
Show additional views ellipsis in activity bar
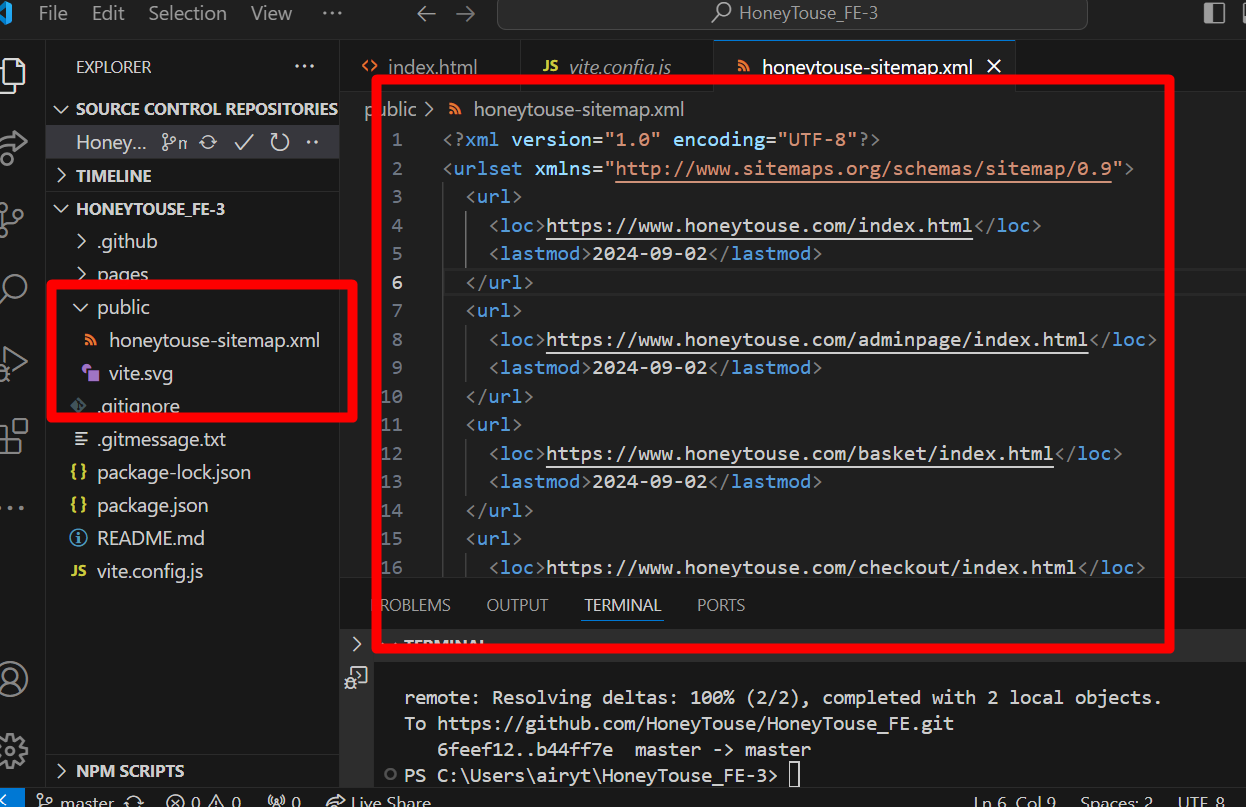12,508
